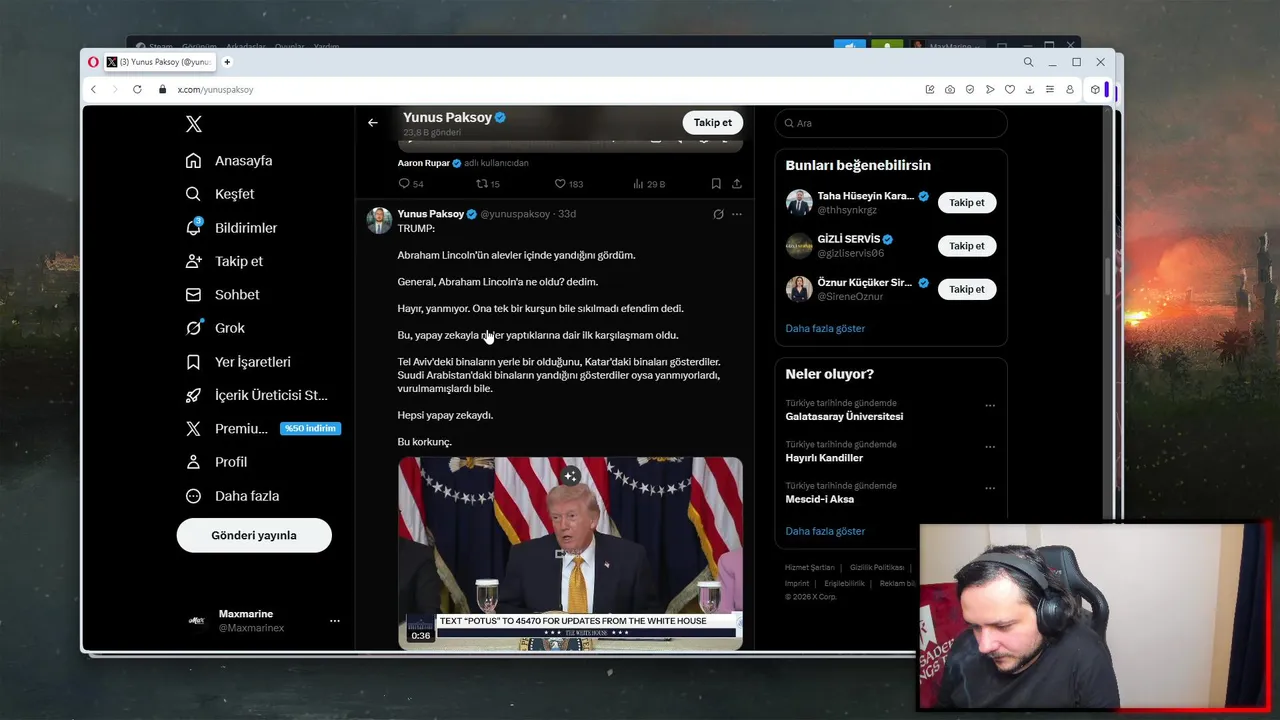
Task: Open Maxmarine account options menu
Action: (x=335, y=621)
